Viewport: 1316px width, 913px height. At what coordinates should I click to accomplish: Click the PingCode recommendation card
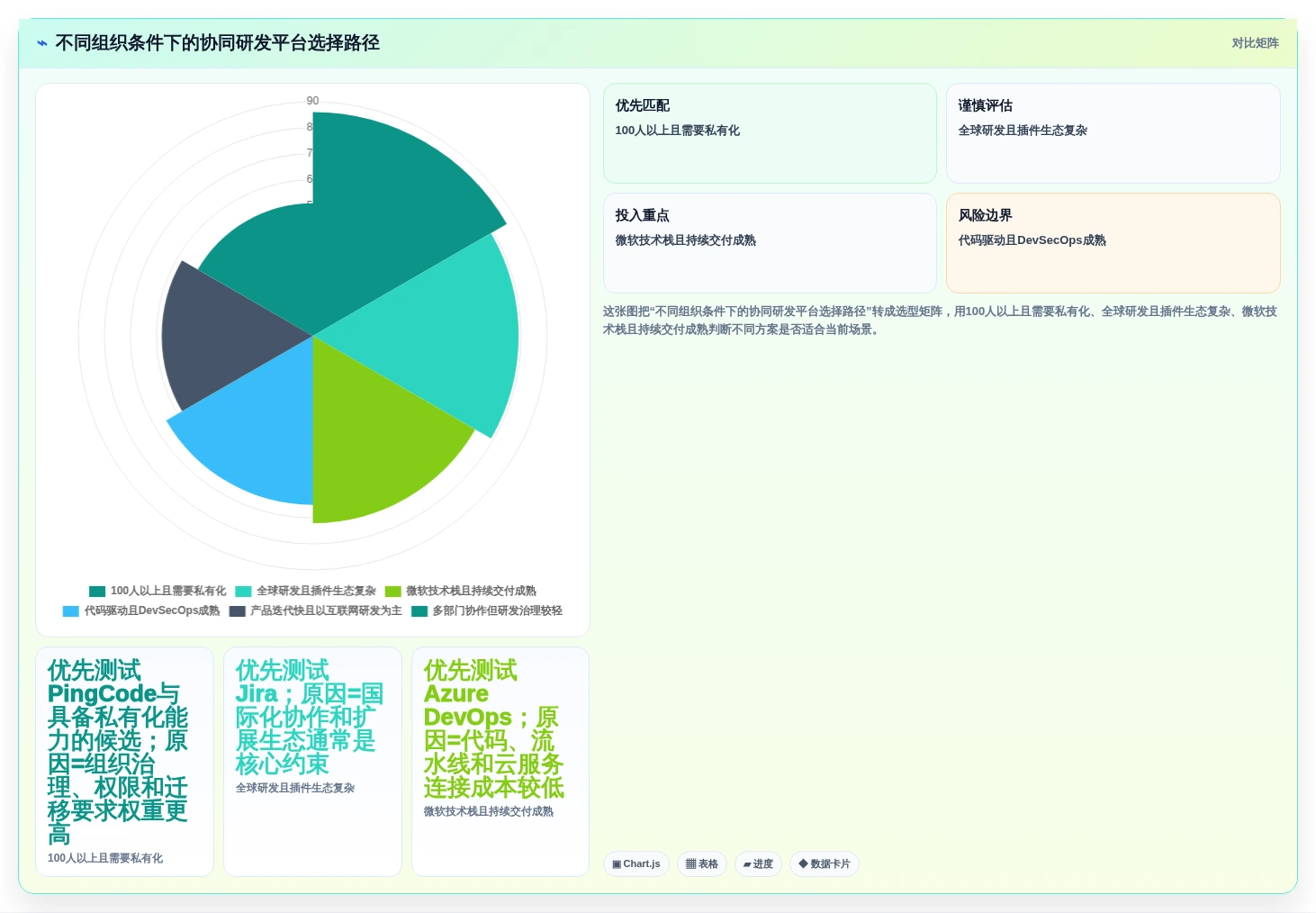pyautogui.click(x=124, y=761)
